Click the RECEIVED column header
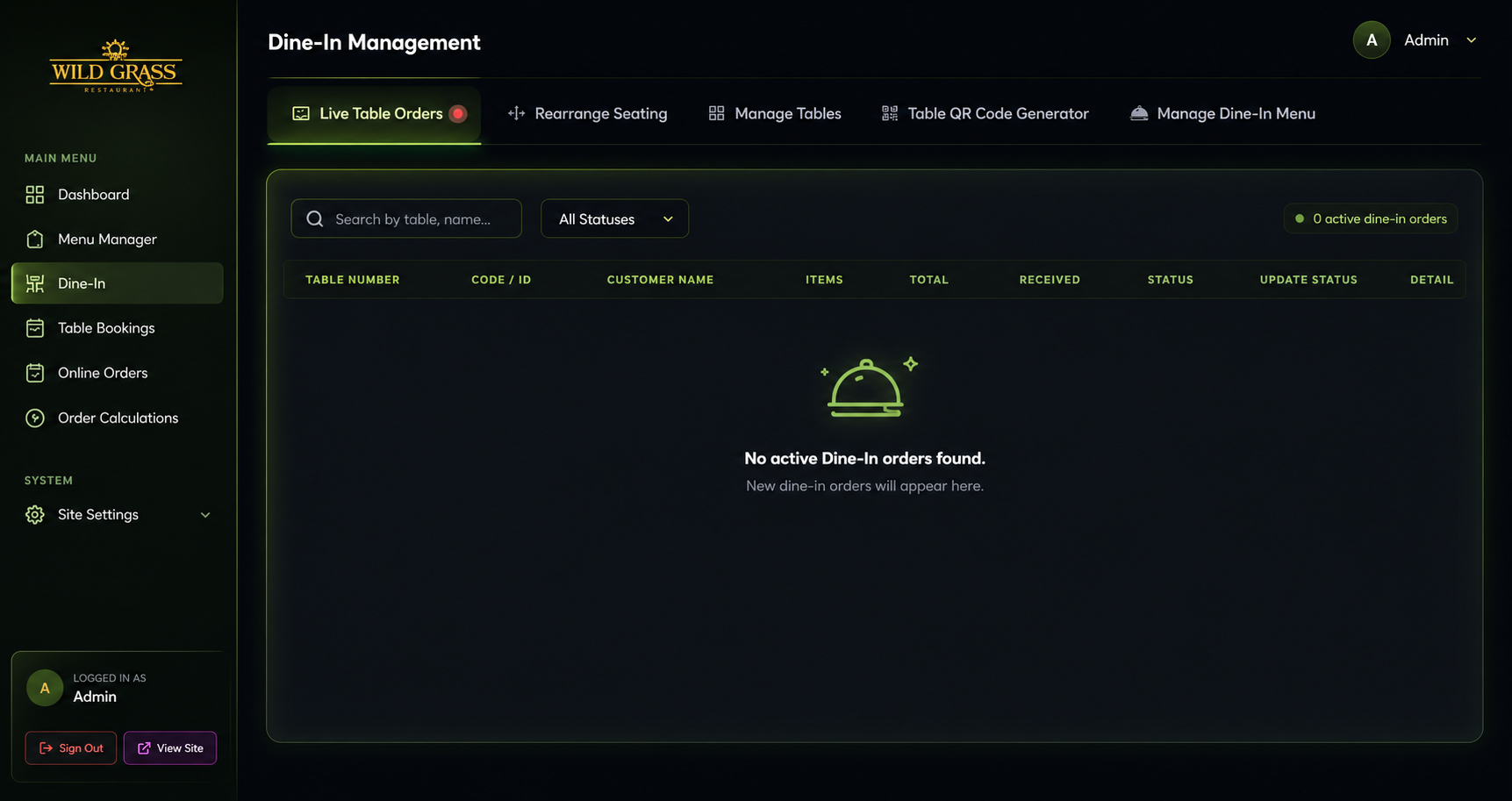The image size is (1512, 801). tap(1050, 280)
